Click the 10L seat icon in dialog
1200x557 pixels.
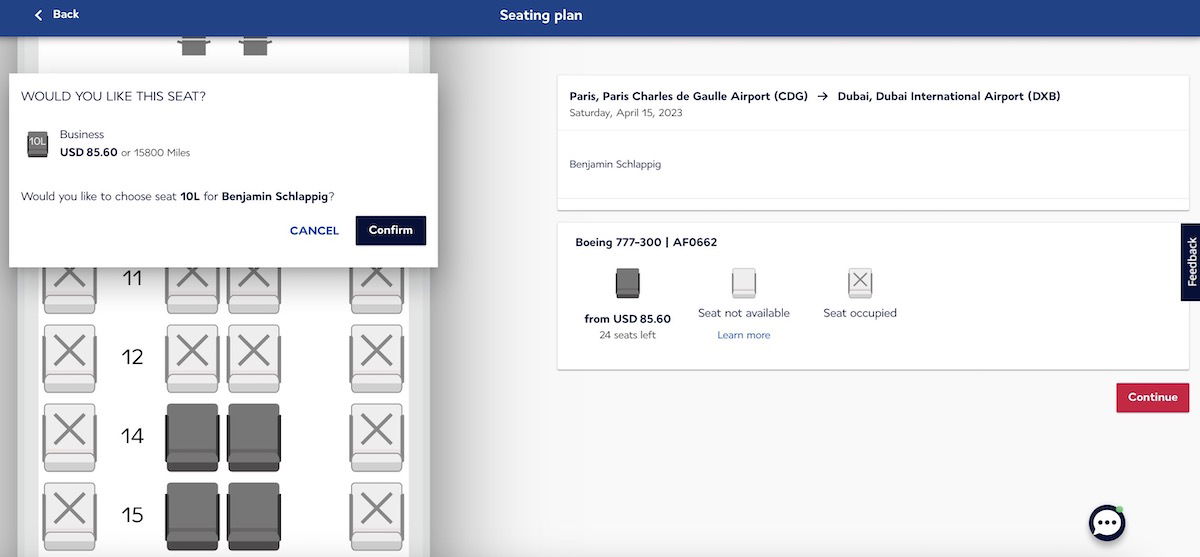(x=37, y=145)
